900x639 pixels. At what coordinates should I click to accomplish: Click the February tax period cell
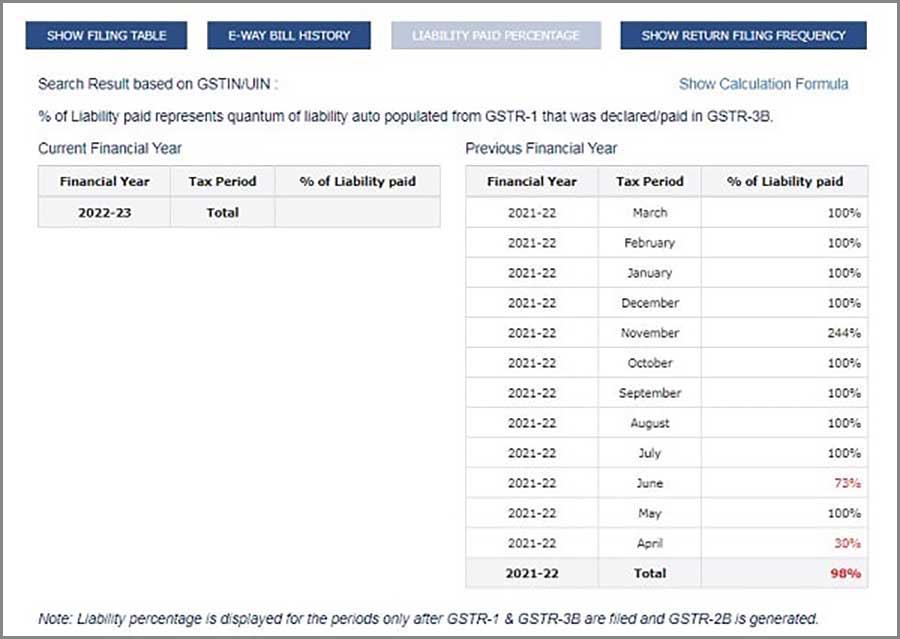point(649,243)
